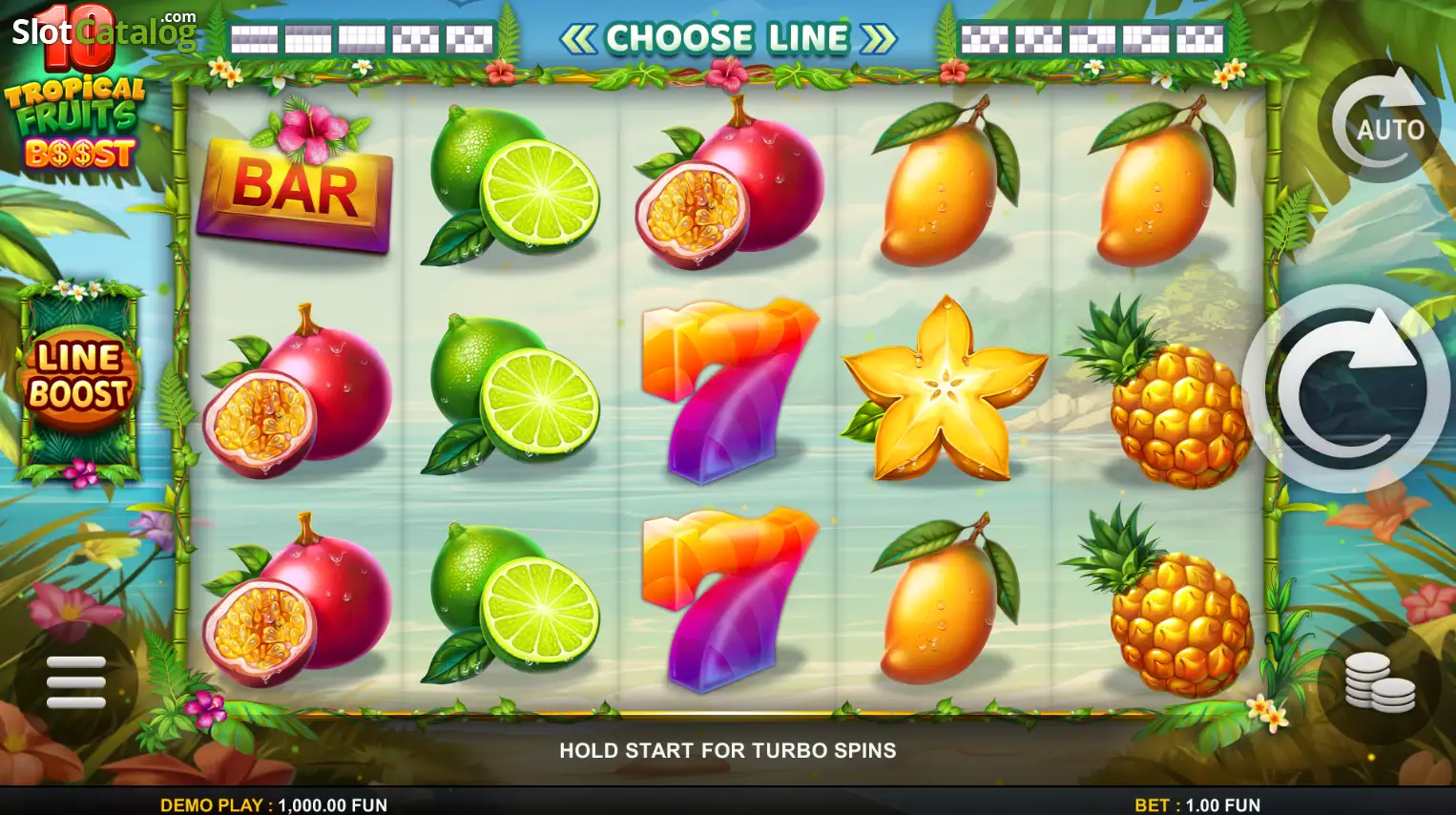Select the first payline pattern, top left
This screenshot has width=1456, height=815.
(255, 39)
